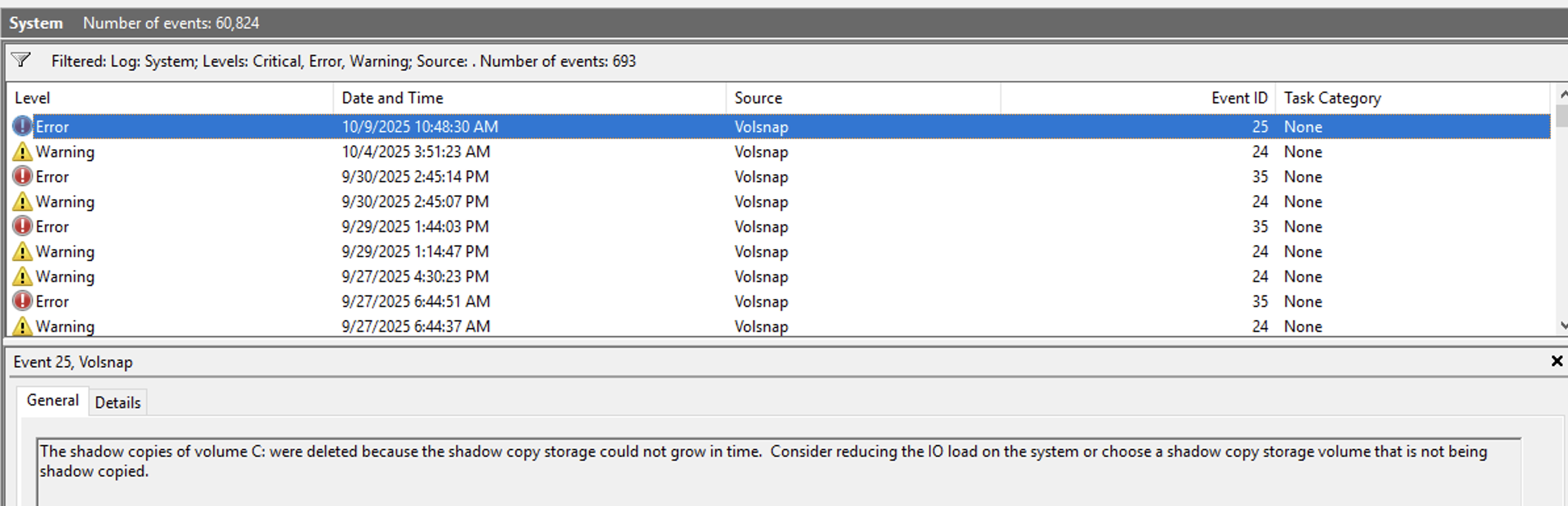
Task: Click the error icon for 10/9/2025 event
Action: (x=22, y=126)
